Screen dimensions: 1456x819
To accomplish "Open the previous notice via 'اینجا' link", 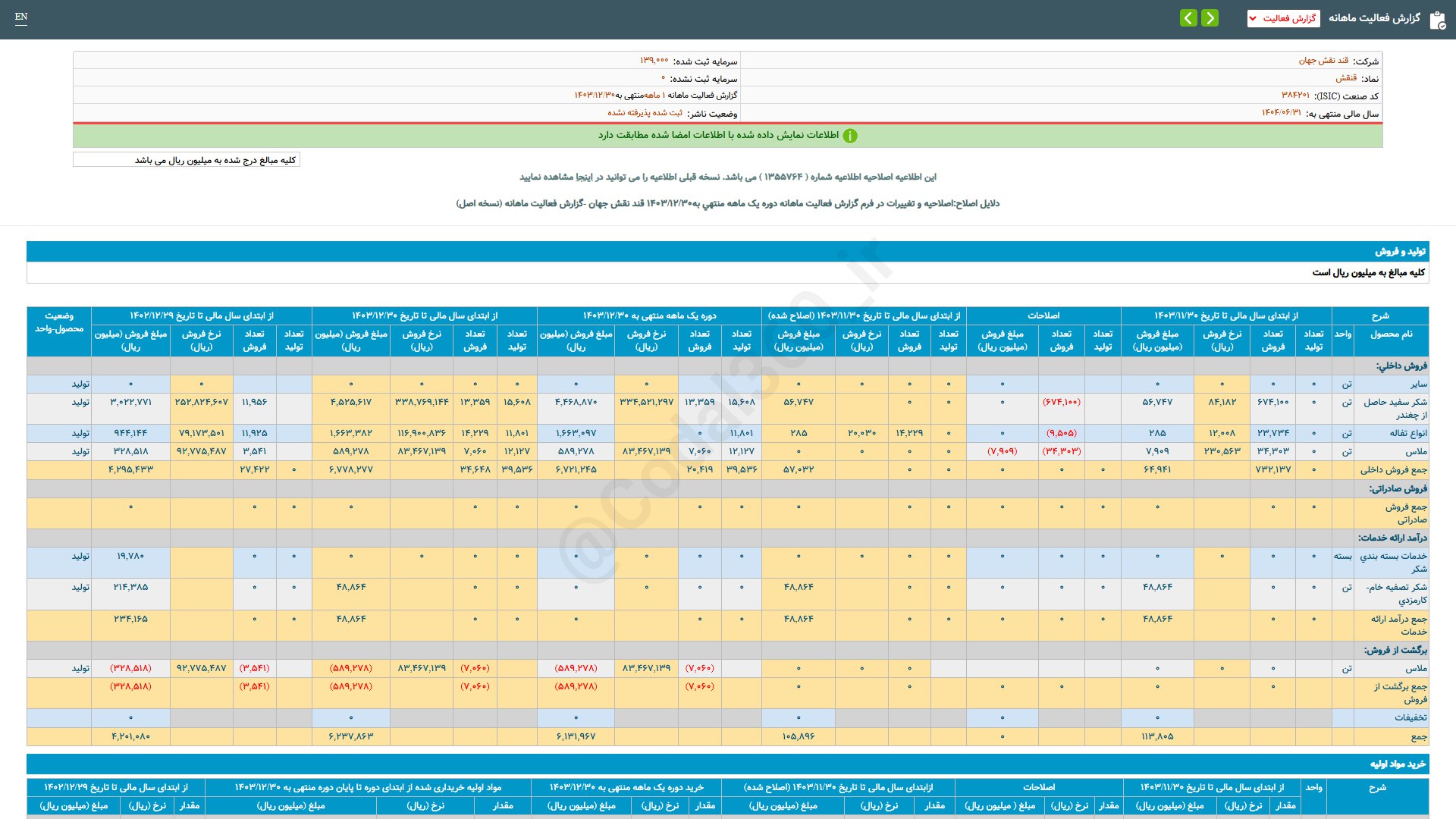I will 584,177.
